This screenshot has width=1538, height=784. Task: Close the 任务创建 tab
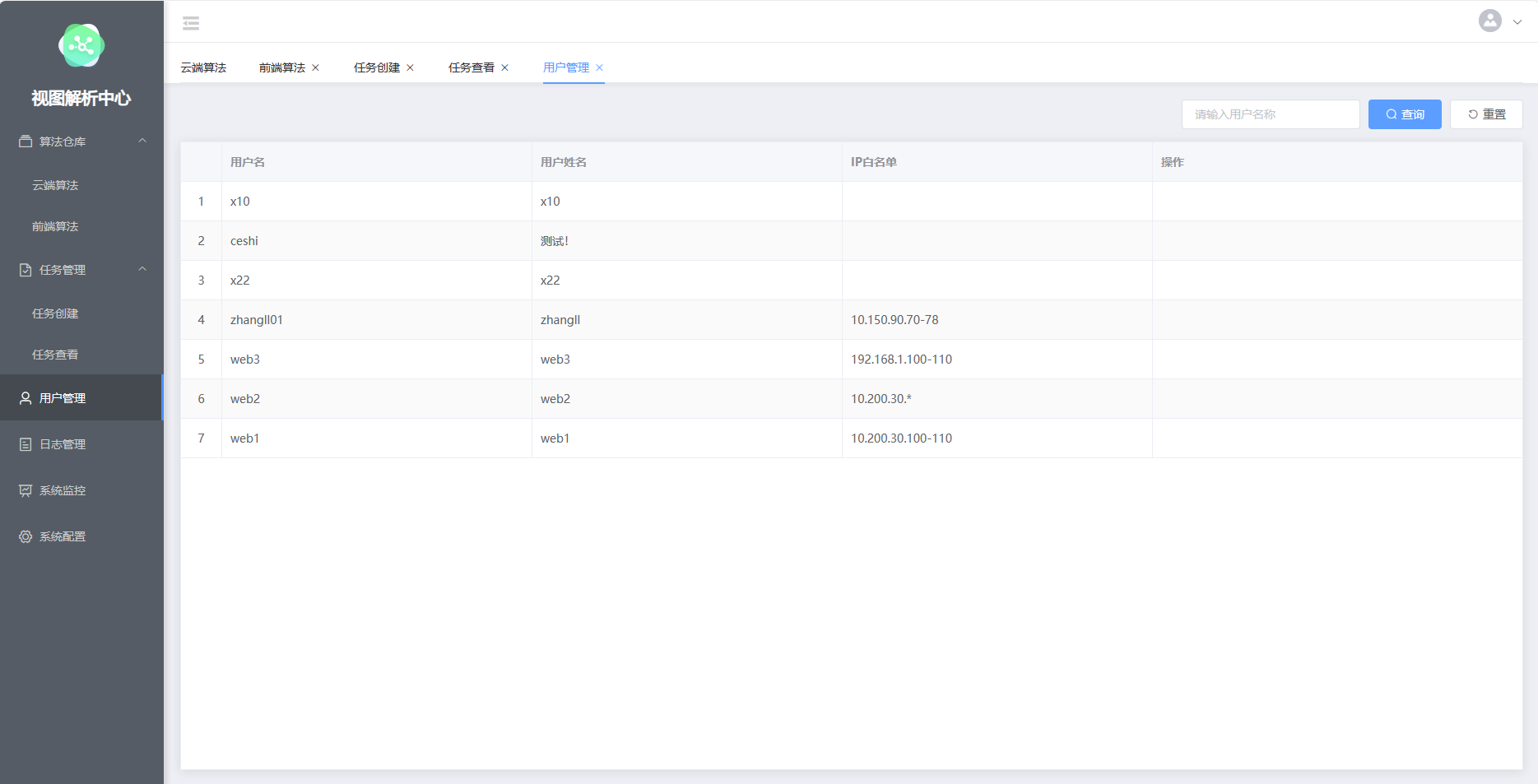[x=410, y=67]
